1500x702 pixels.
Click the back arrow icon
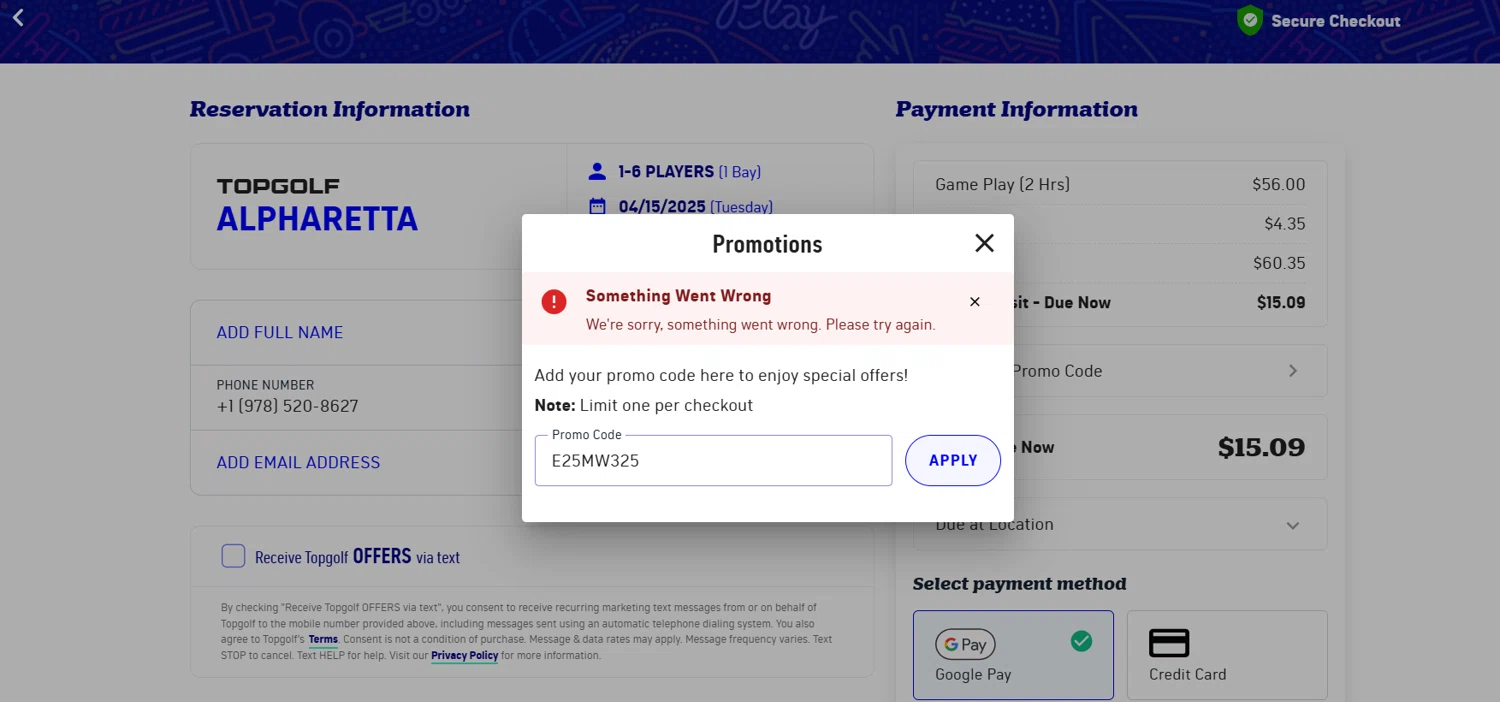[x=18, y=17]
